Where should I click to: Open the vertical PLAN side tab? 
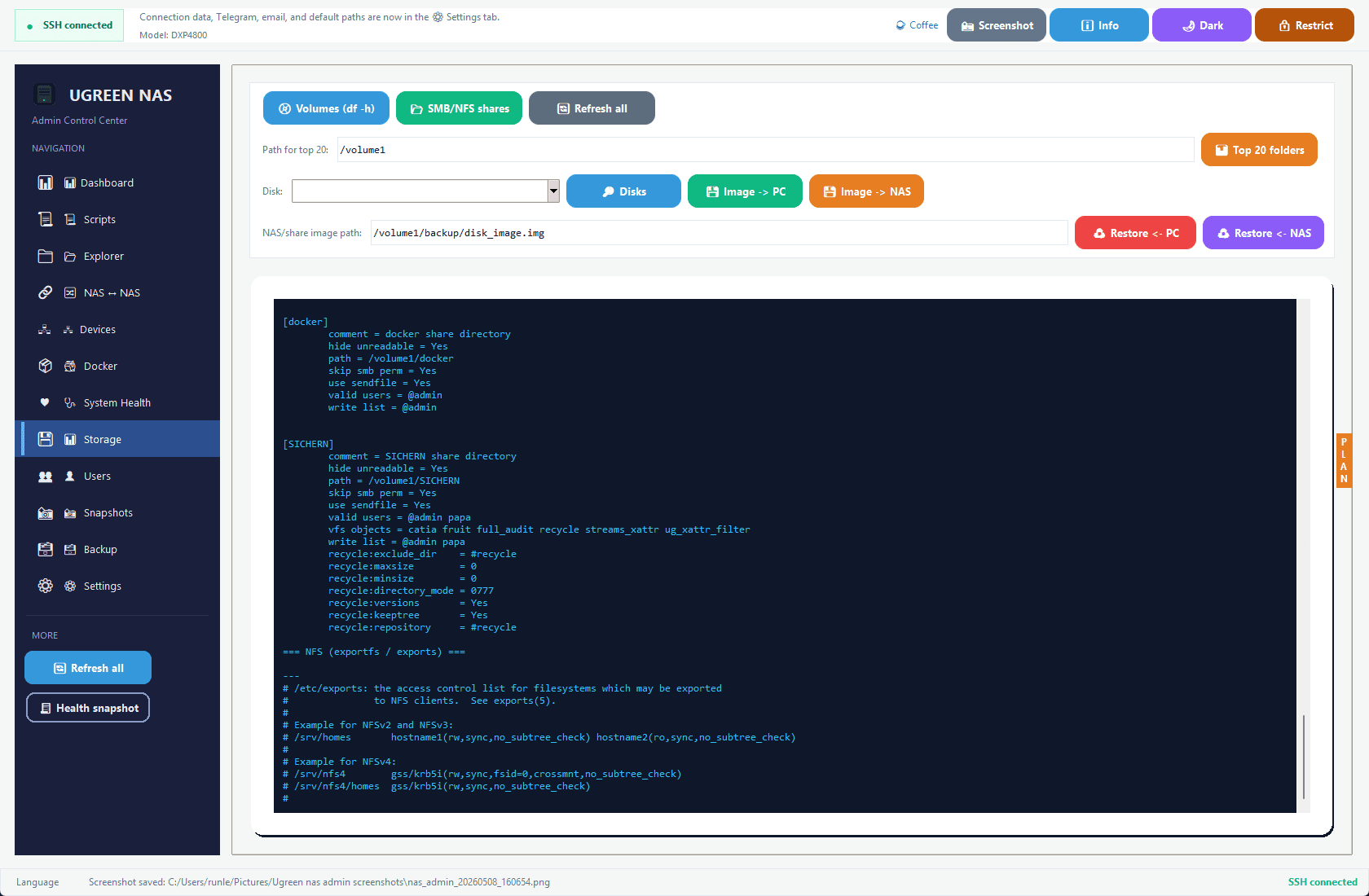(1344, 460)
